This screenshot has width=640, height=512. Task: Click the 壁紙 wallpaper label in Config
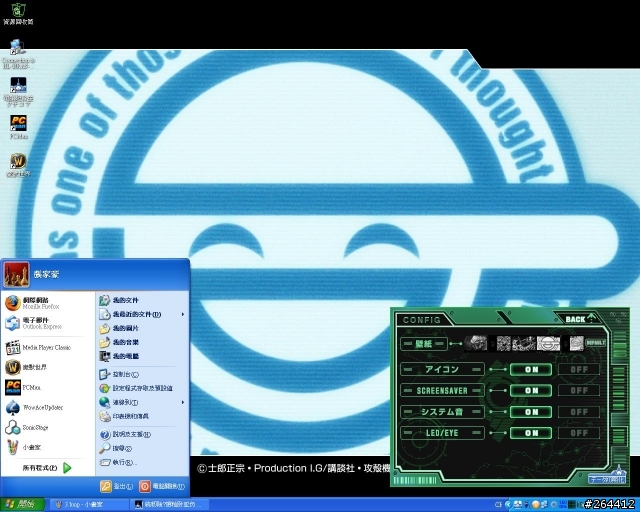(x=423, y=344)
